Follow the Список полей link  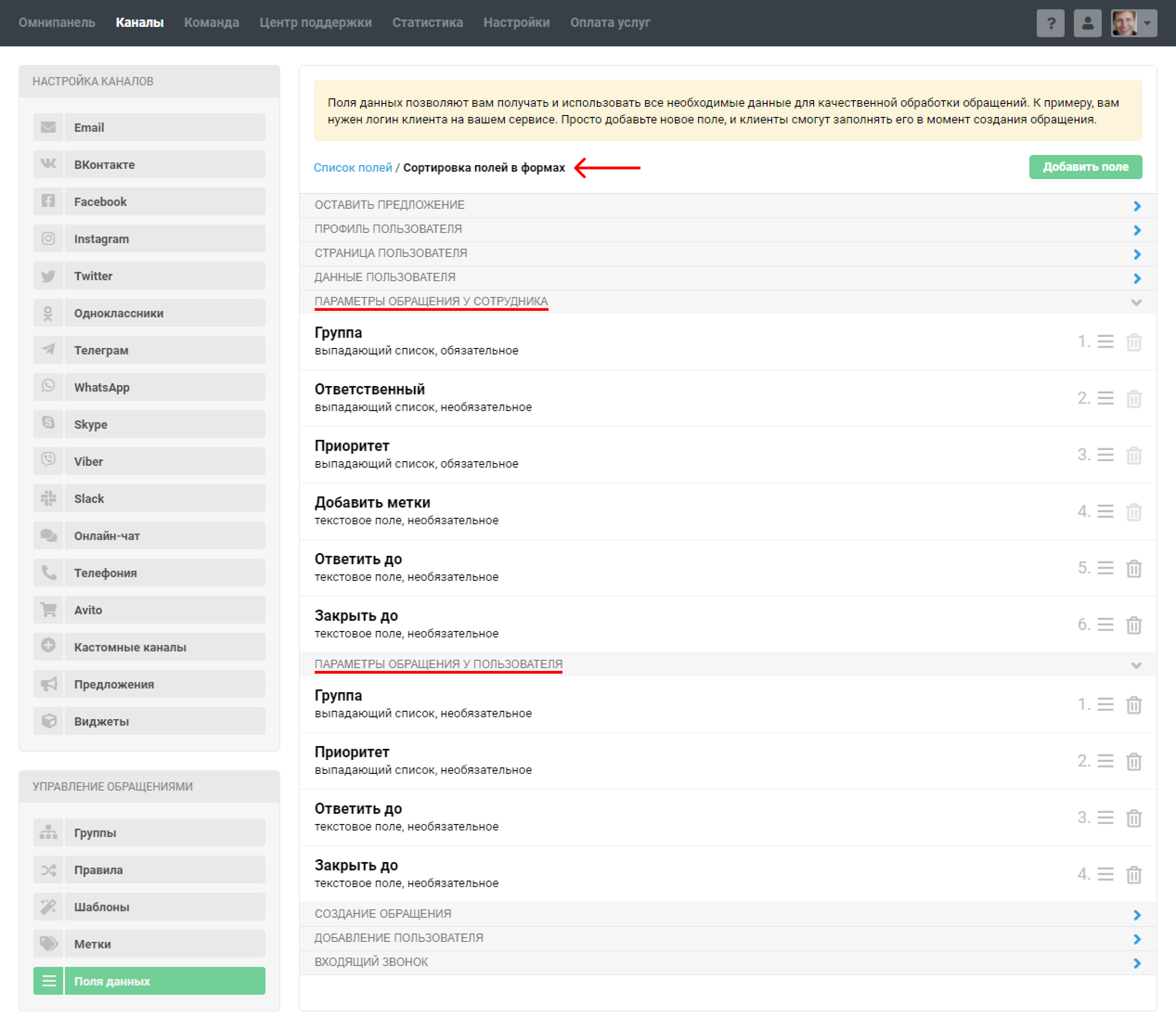[352, 167]
